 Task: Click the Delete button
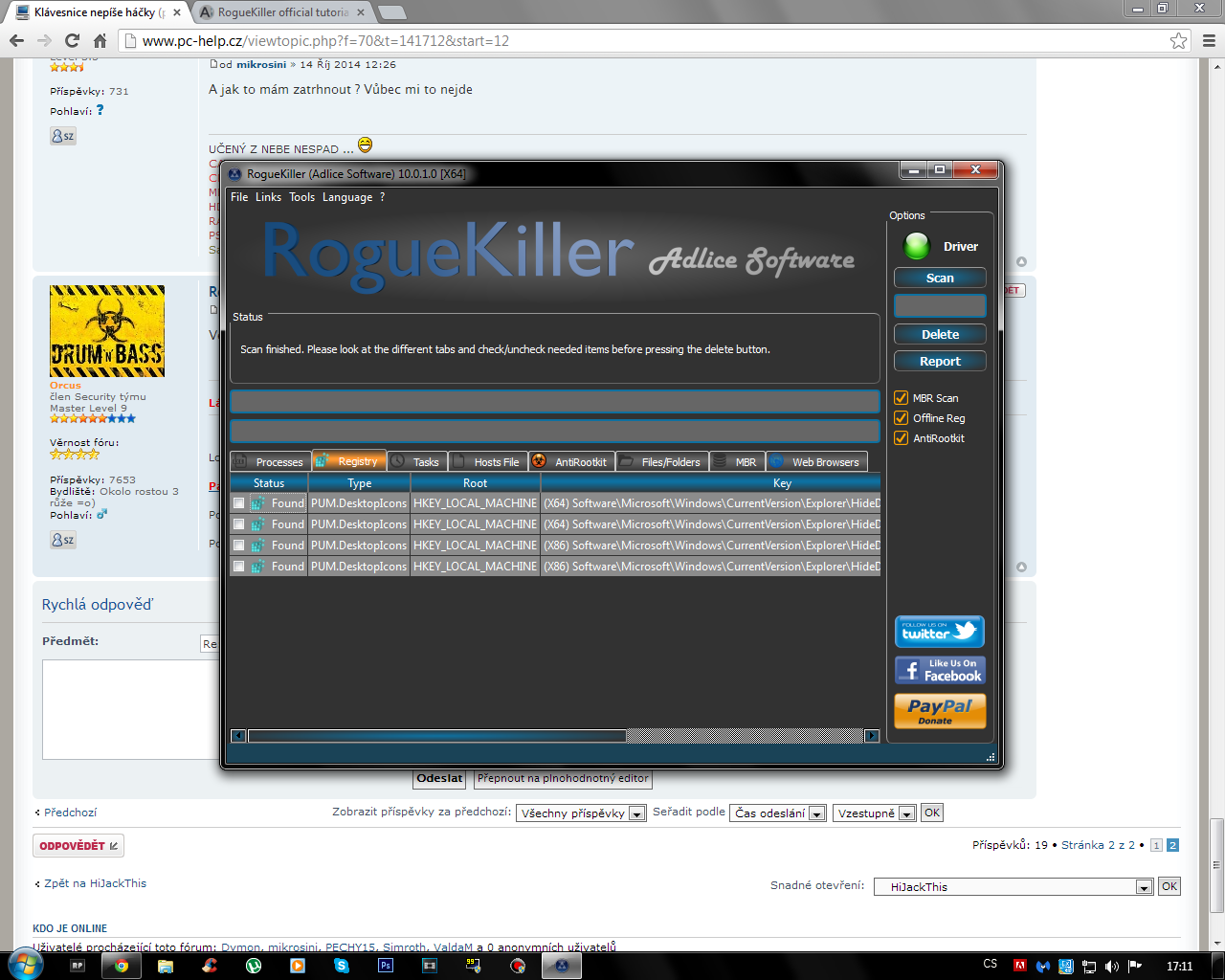click(940, 334)
